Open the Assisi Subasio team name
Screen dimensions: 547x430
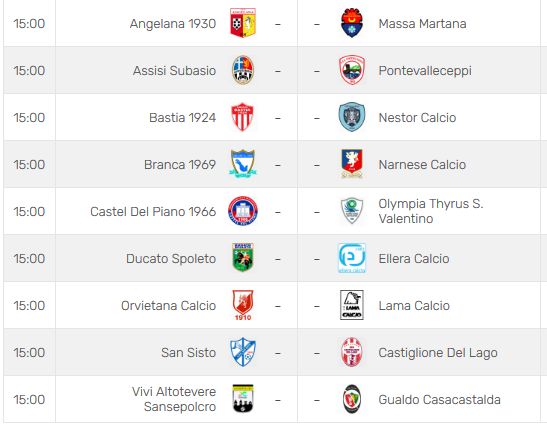(174, 71)
